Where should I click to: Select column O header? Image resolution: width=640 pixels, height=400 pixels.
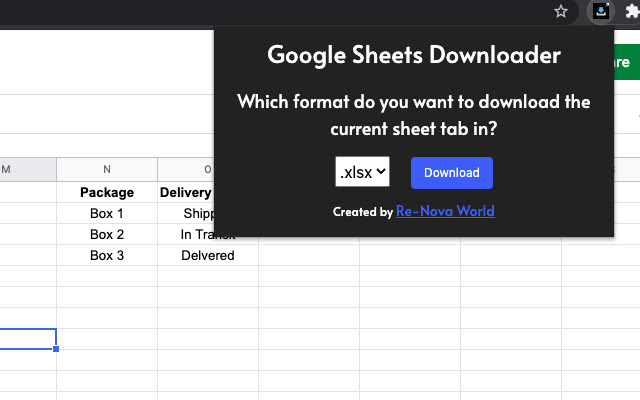point(186,169)
